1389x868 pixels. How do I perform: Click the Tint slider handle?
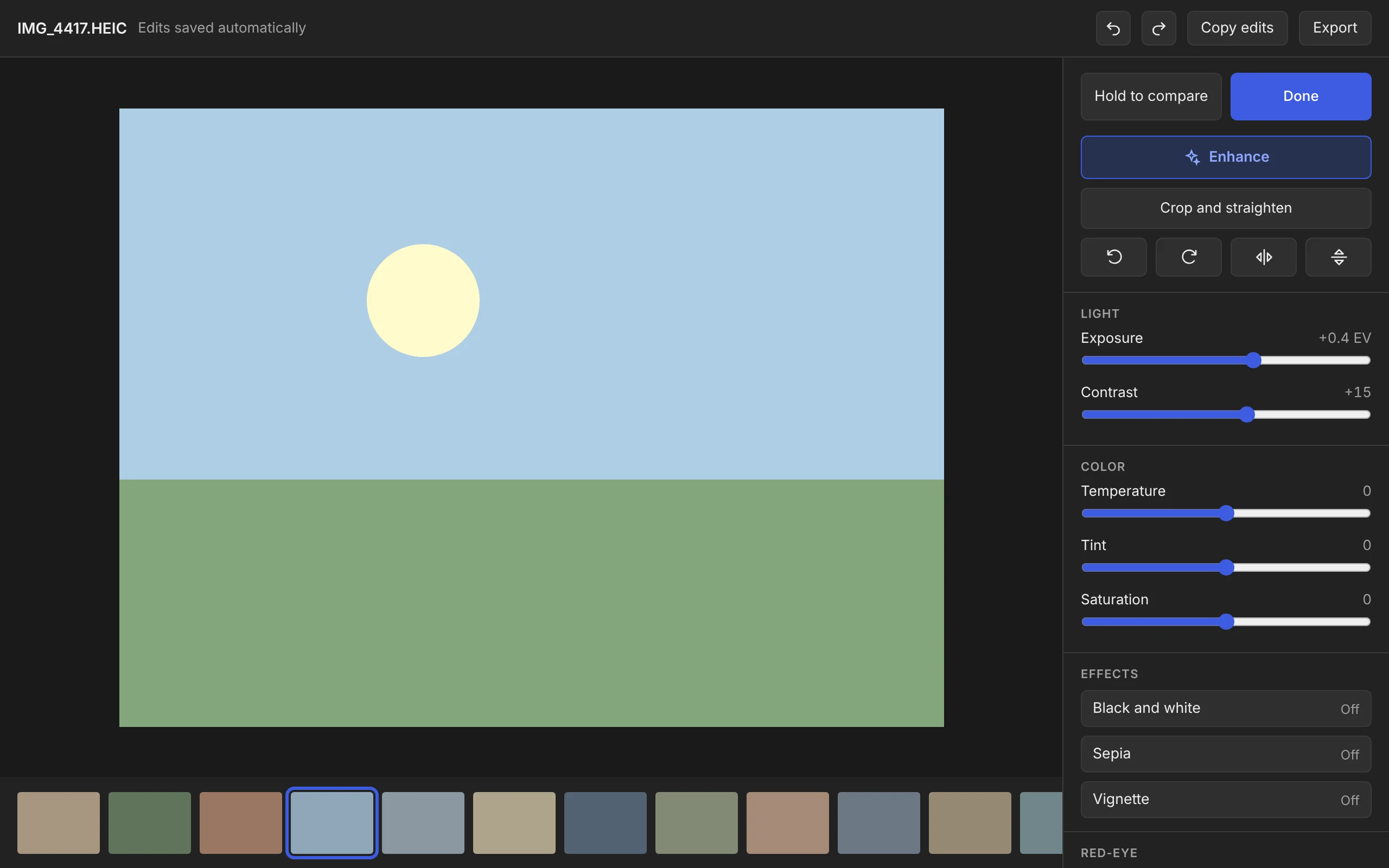(1226, 568)
